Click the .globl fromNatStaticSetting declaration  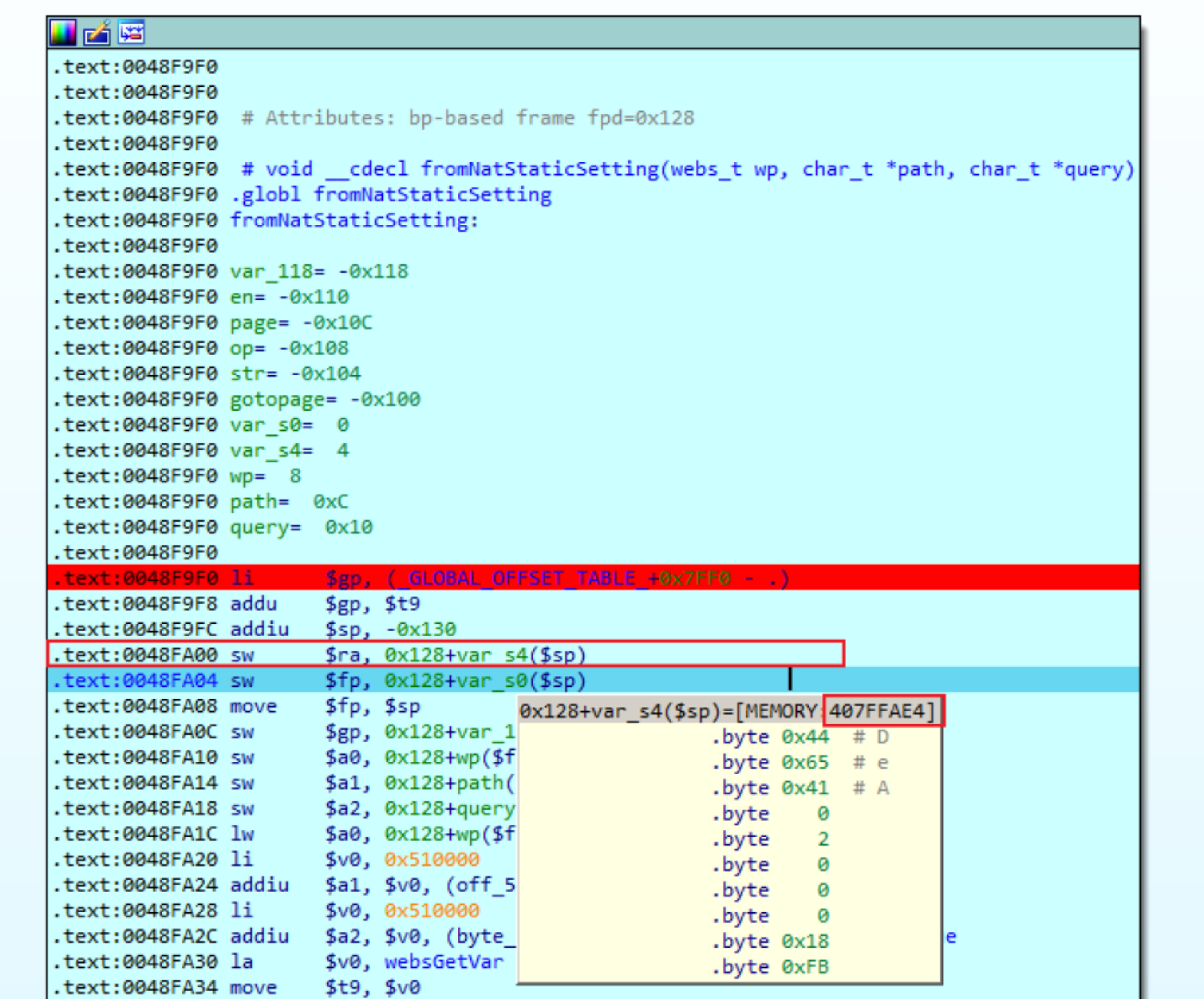coord(391,195)
